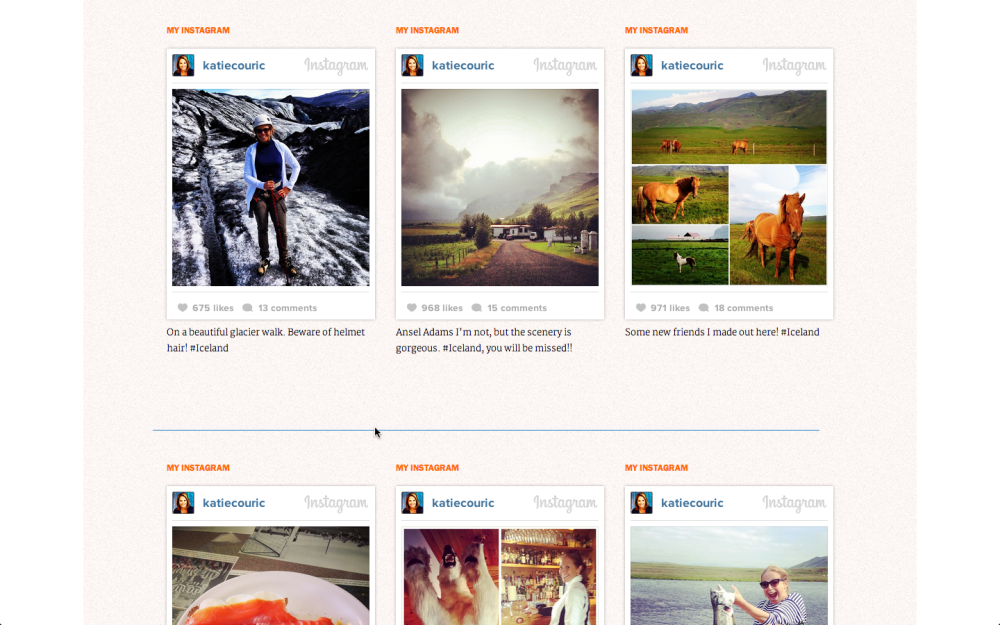Click the Instagram logo above the salmon plate photo

(336, 503)
